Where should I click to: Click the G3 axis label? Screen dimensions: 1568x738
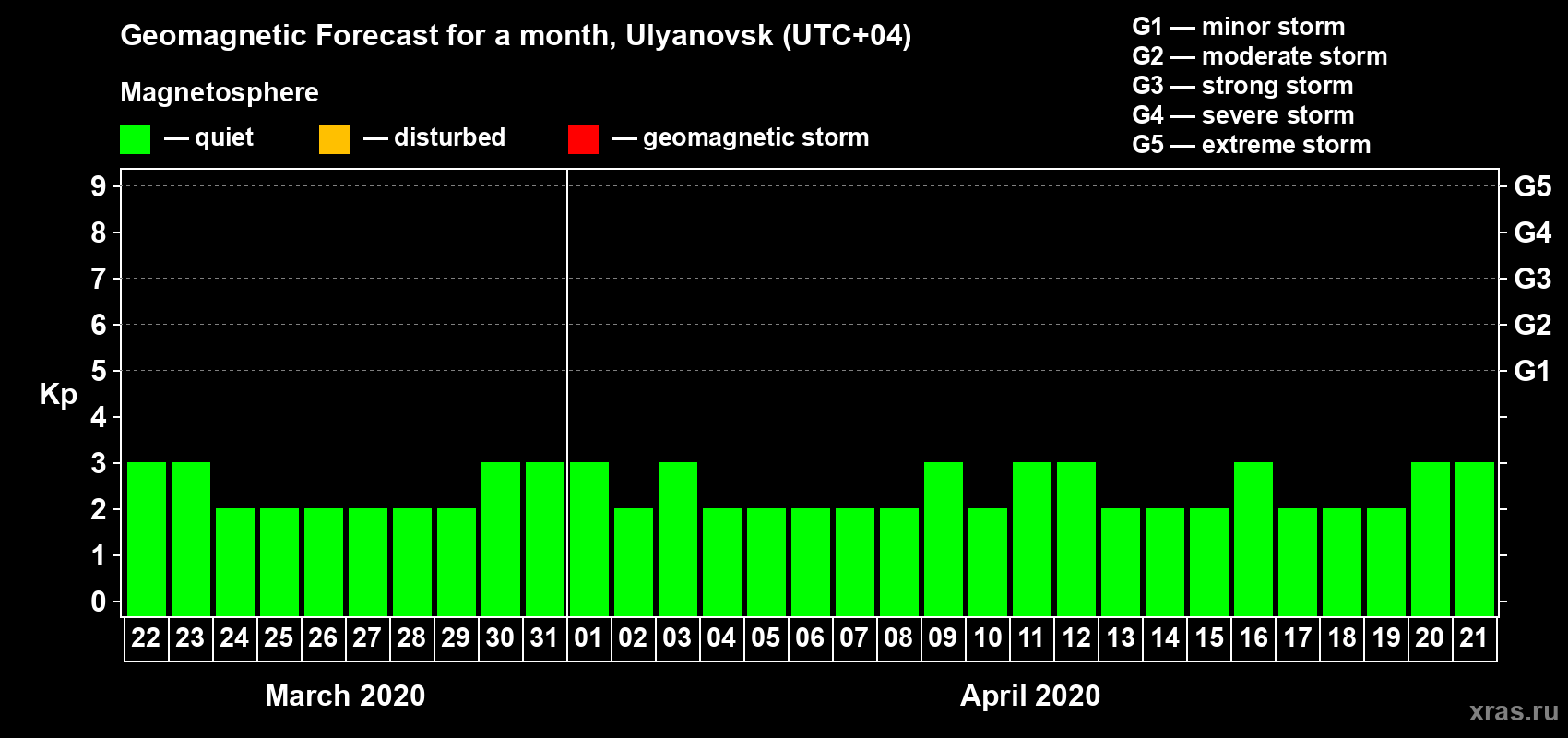[1533, 279]
